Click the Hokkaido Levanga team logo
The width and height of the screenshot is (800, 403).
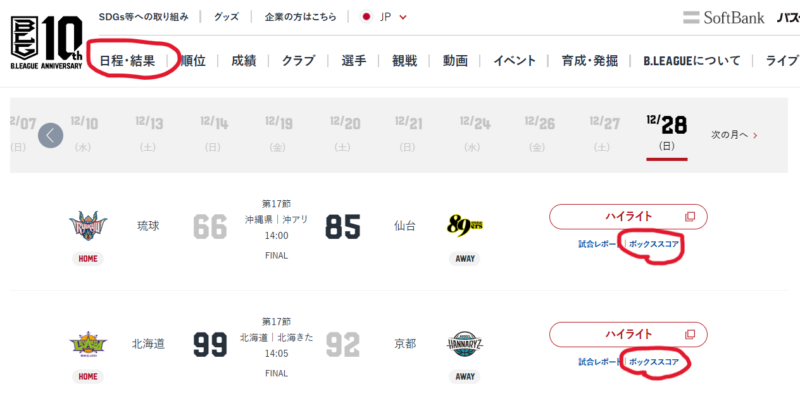coord(87,345)
